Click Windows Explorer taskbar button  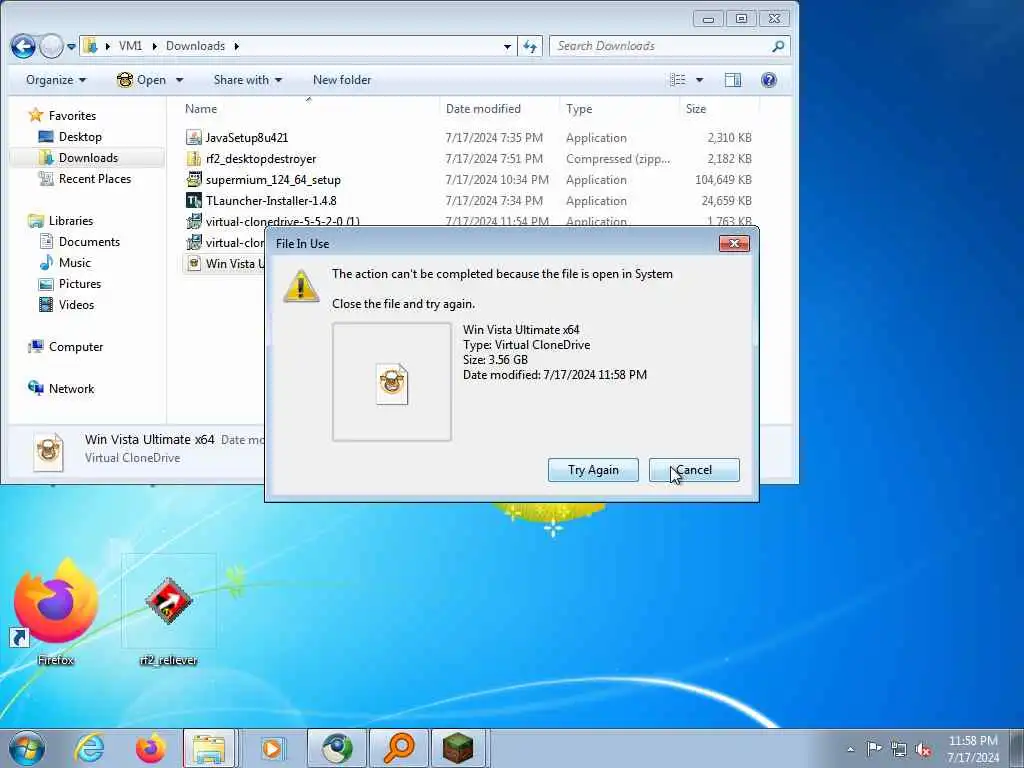(209, 748)
